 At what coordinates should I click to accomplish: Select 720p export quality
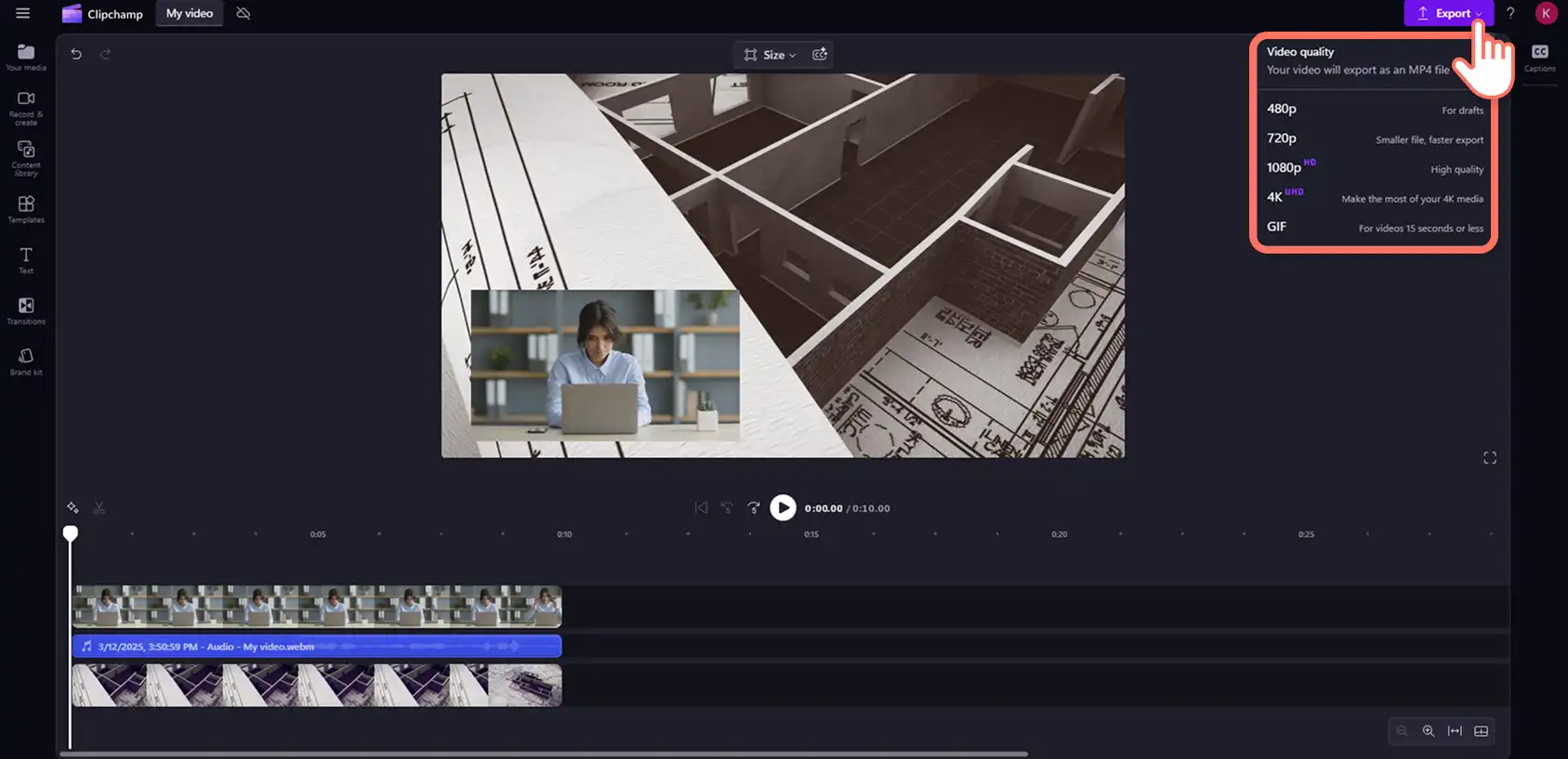click(1375, 139)
